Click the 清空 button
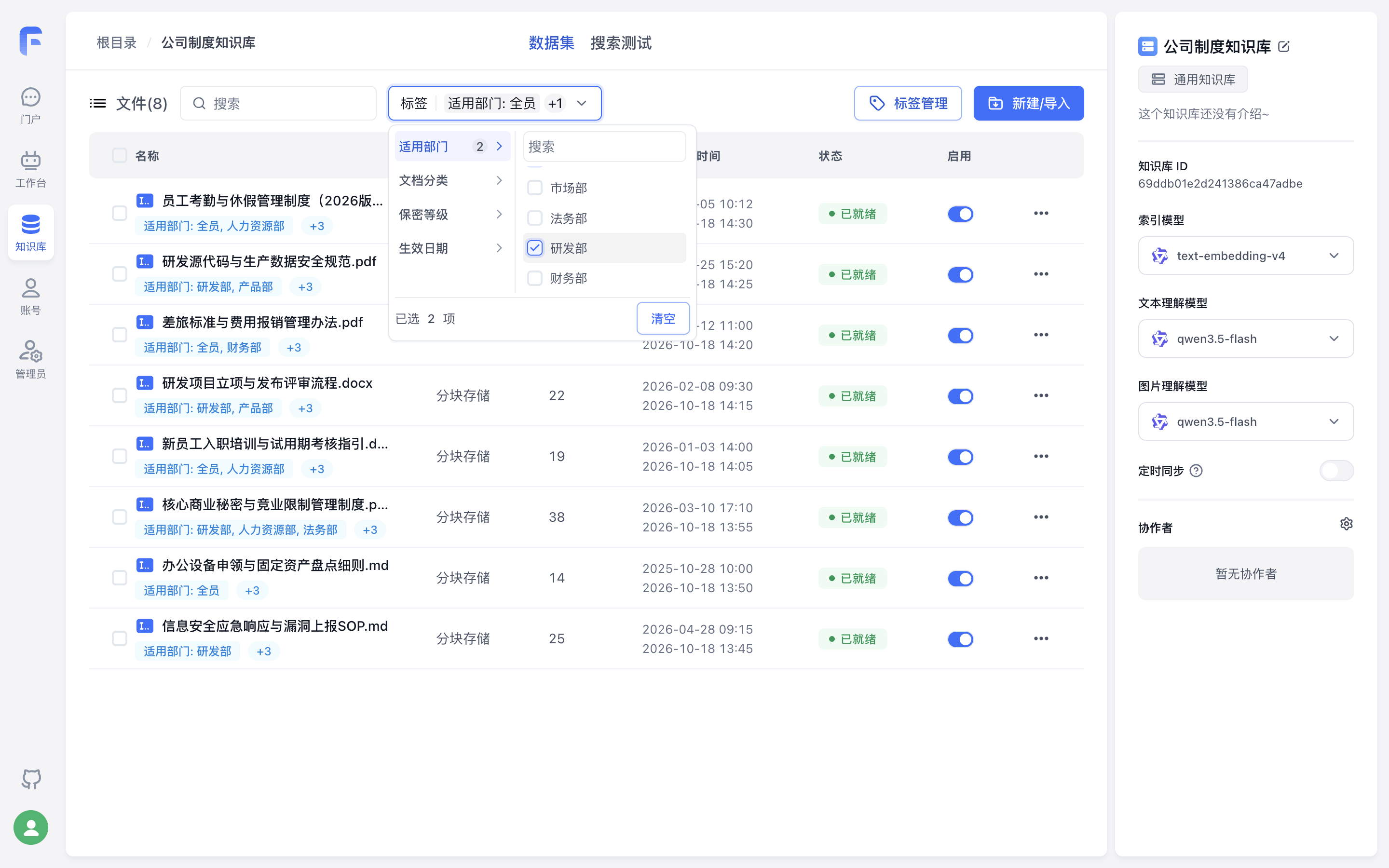 [x=663, y=319]
